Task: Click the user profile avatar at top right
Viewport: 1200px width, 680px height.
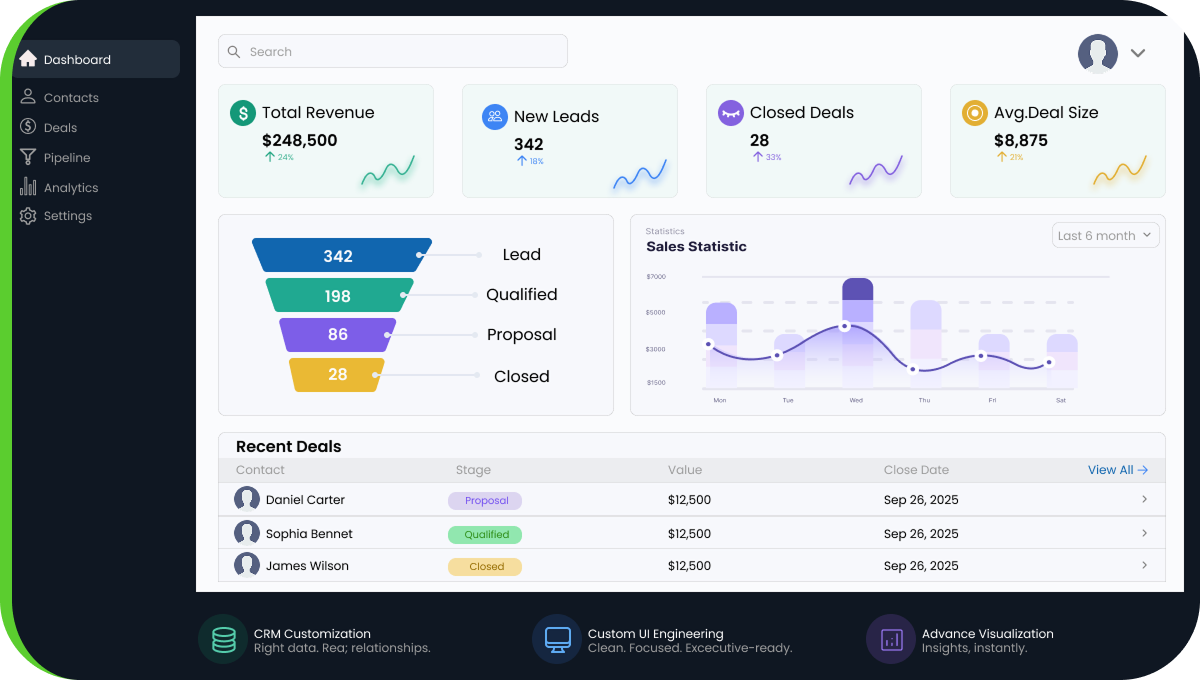Action: tap(1098, 54)
